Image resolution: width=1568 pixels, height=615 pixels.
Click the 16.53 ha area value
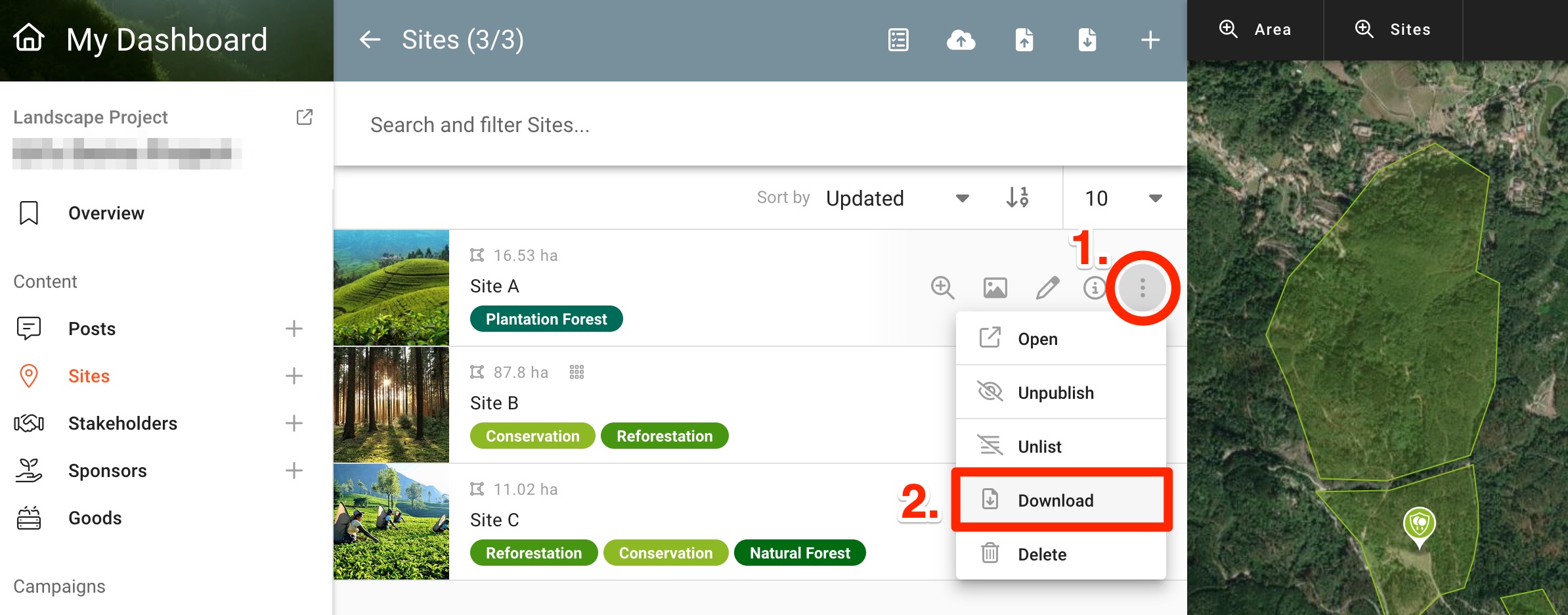(525, 255)
